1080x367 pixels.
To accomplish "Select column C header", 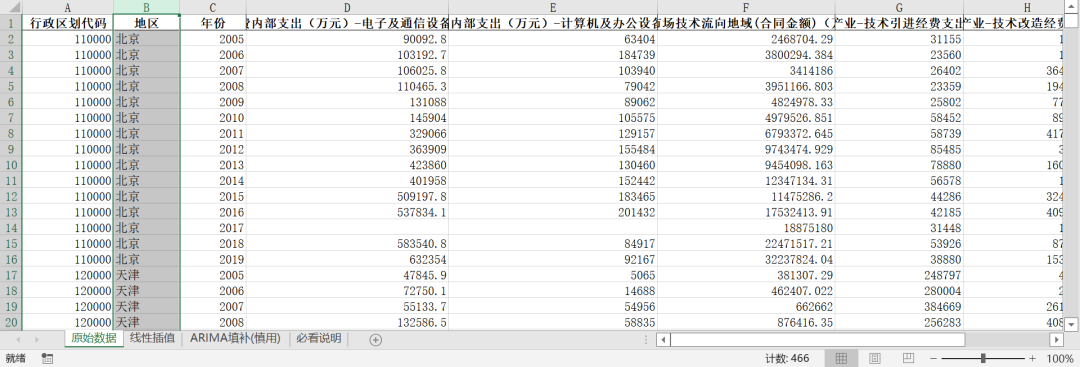I will coord(213,7).
